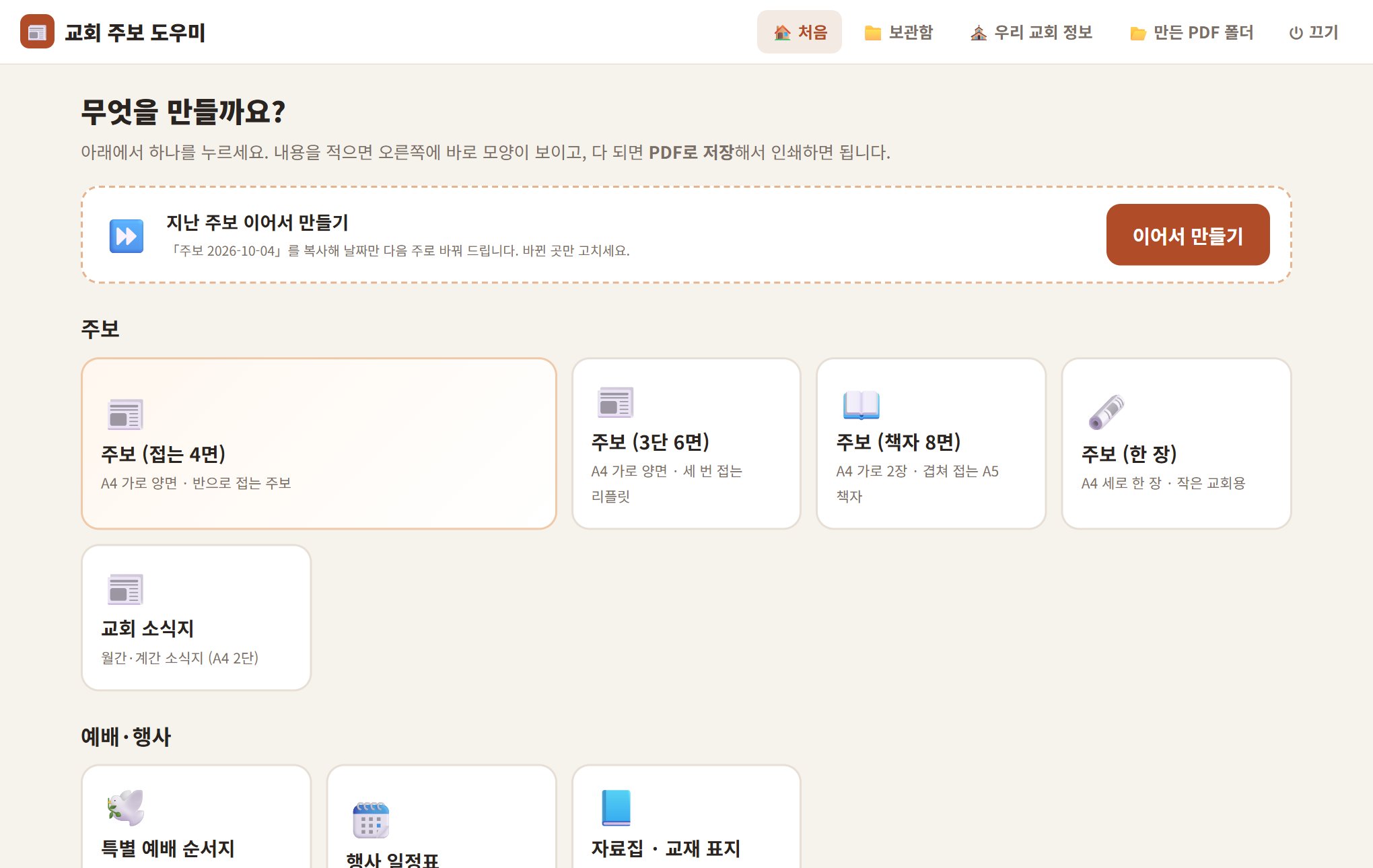1373x868 pixels.
Task: Click the calendar icon on 행사 일정표
Action: click(371, 820)
